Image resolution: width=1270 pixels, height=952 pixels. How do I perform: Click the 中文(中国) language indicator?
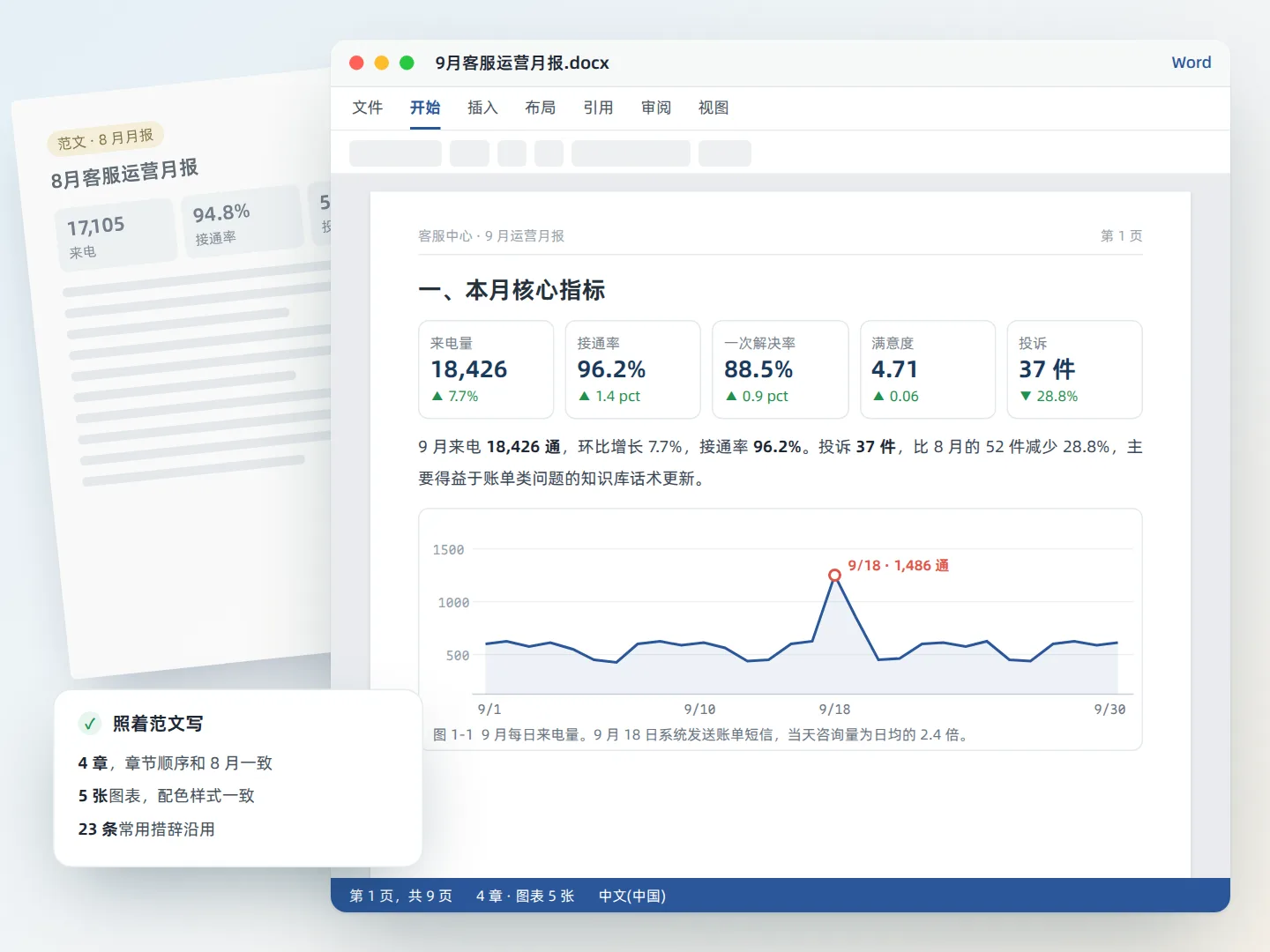tap(632, 896)
